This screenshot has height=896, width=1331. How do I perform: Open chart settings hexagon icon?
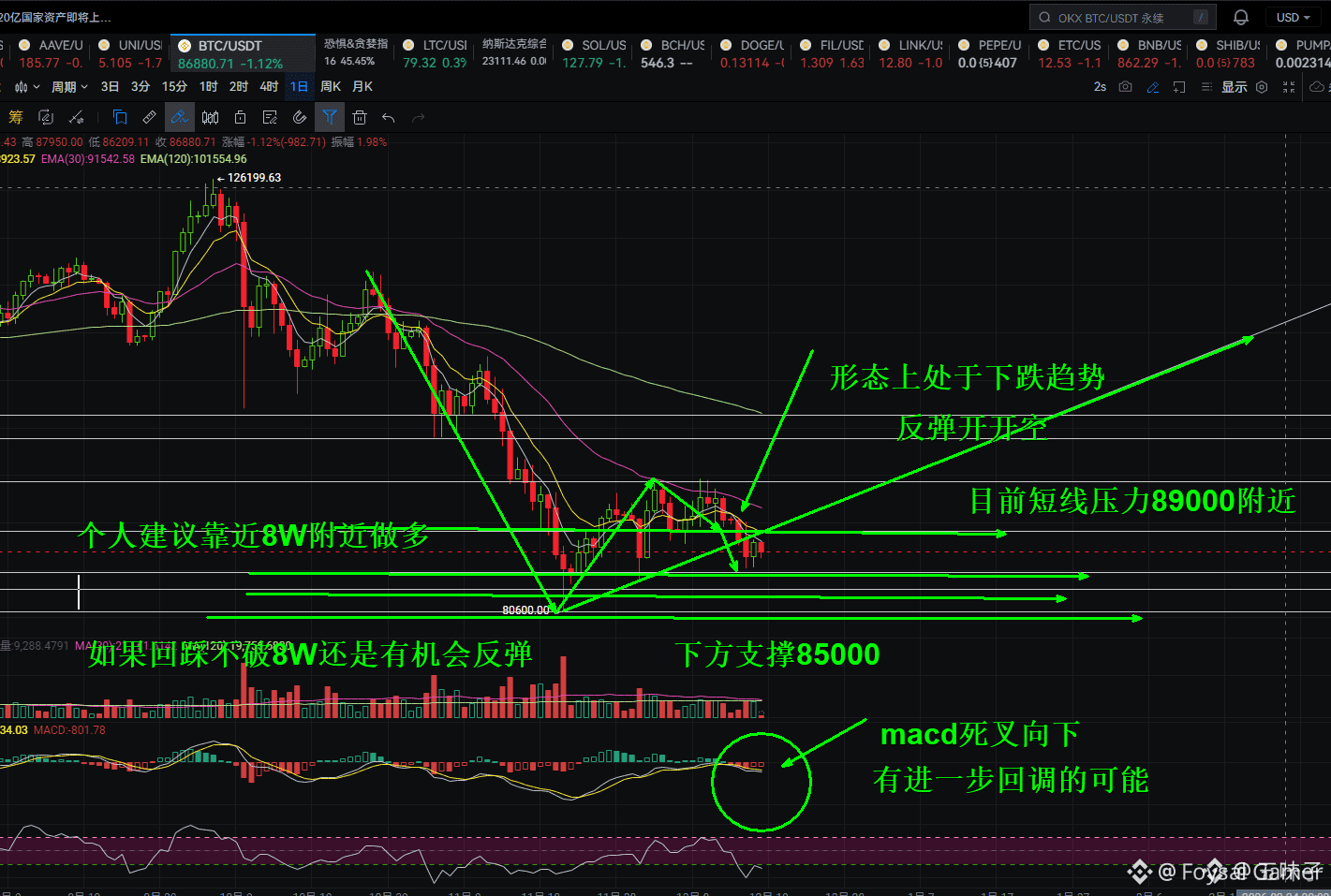pos(1262,87)
